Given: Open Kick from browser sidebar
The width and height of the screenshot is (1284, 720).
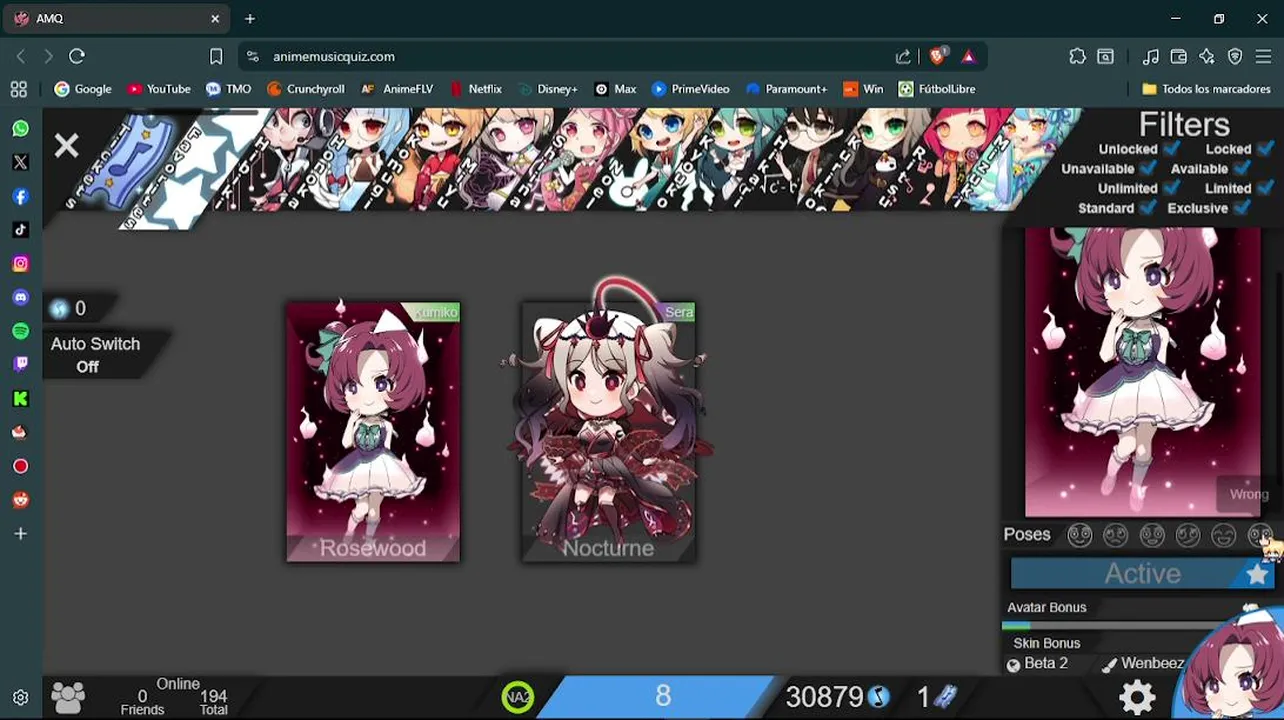Looking at the screenshot, I should (x=20, y=399).
